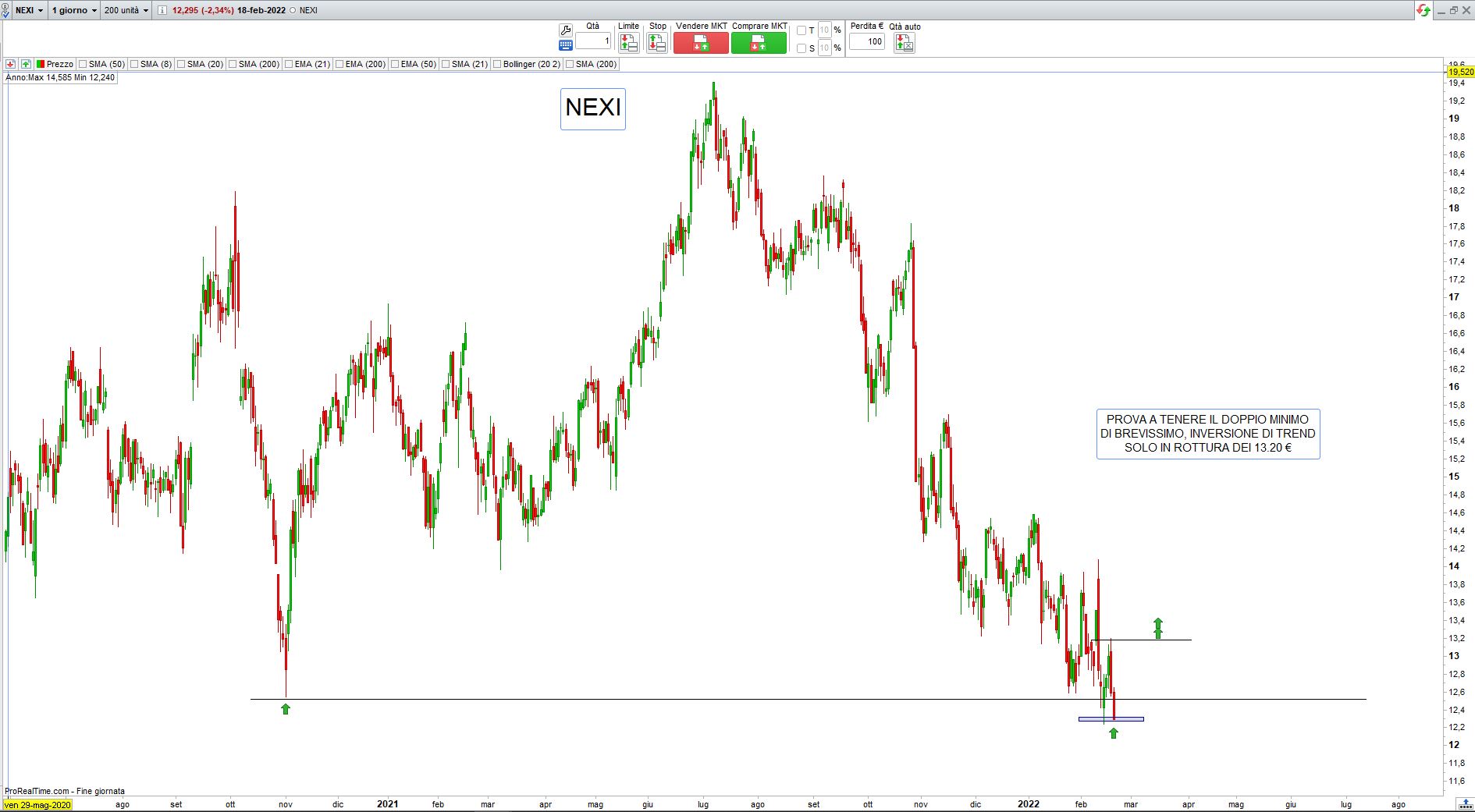Click the Qtà auto icon
Image resolution: width=1475 pixels, height=812 pixels.
click(x=905, y=43)
